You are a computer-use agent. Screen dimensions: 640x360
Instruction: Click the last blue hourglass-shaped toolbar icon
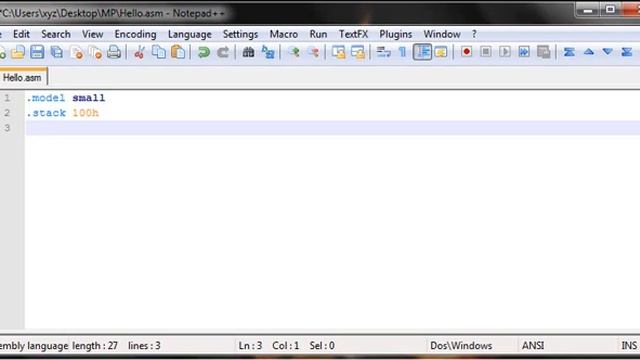click(x=627, y=52)
